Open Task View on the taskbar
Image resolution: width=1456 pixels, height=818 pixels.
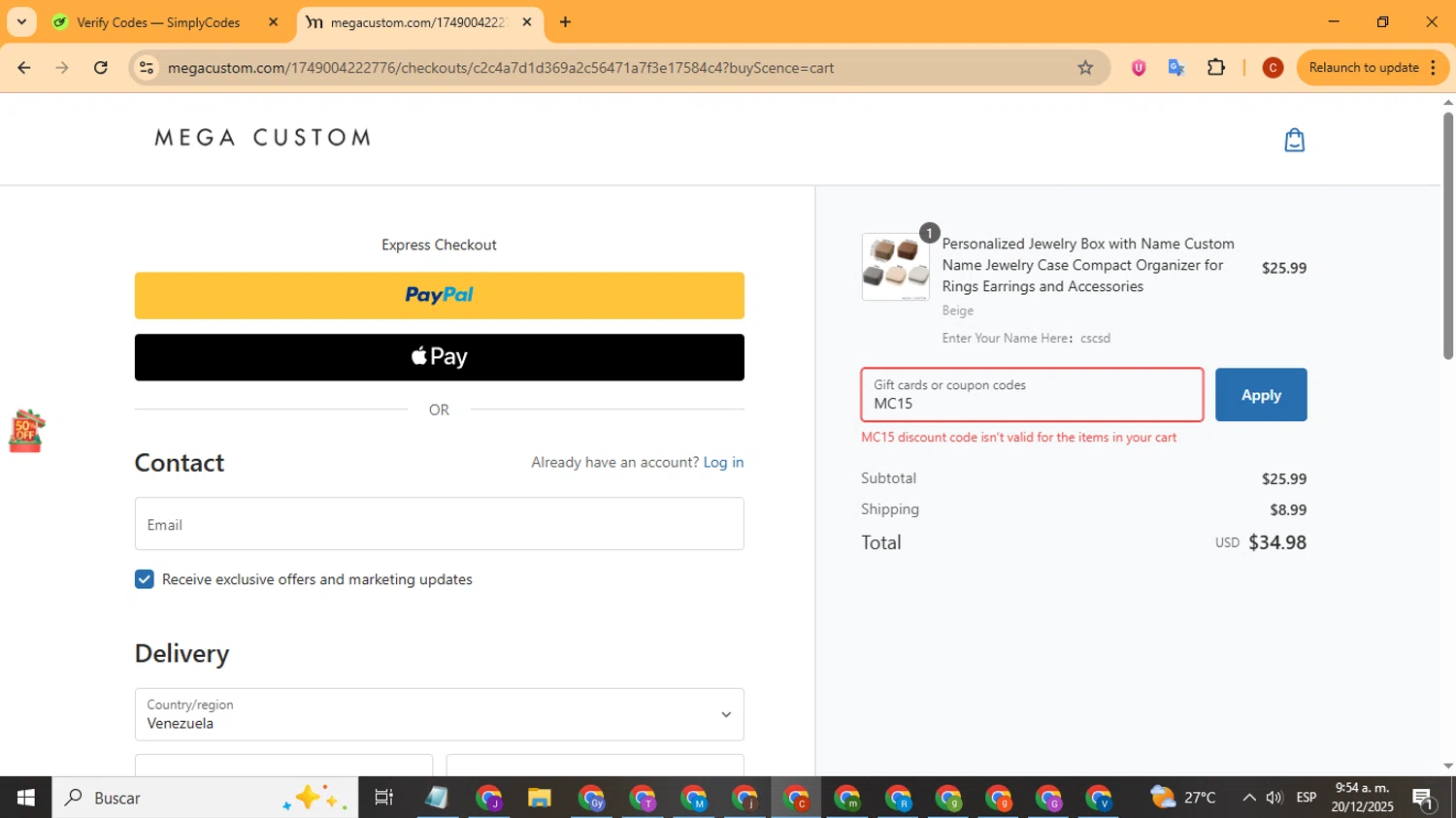384,798
